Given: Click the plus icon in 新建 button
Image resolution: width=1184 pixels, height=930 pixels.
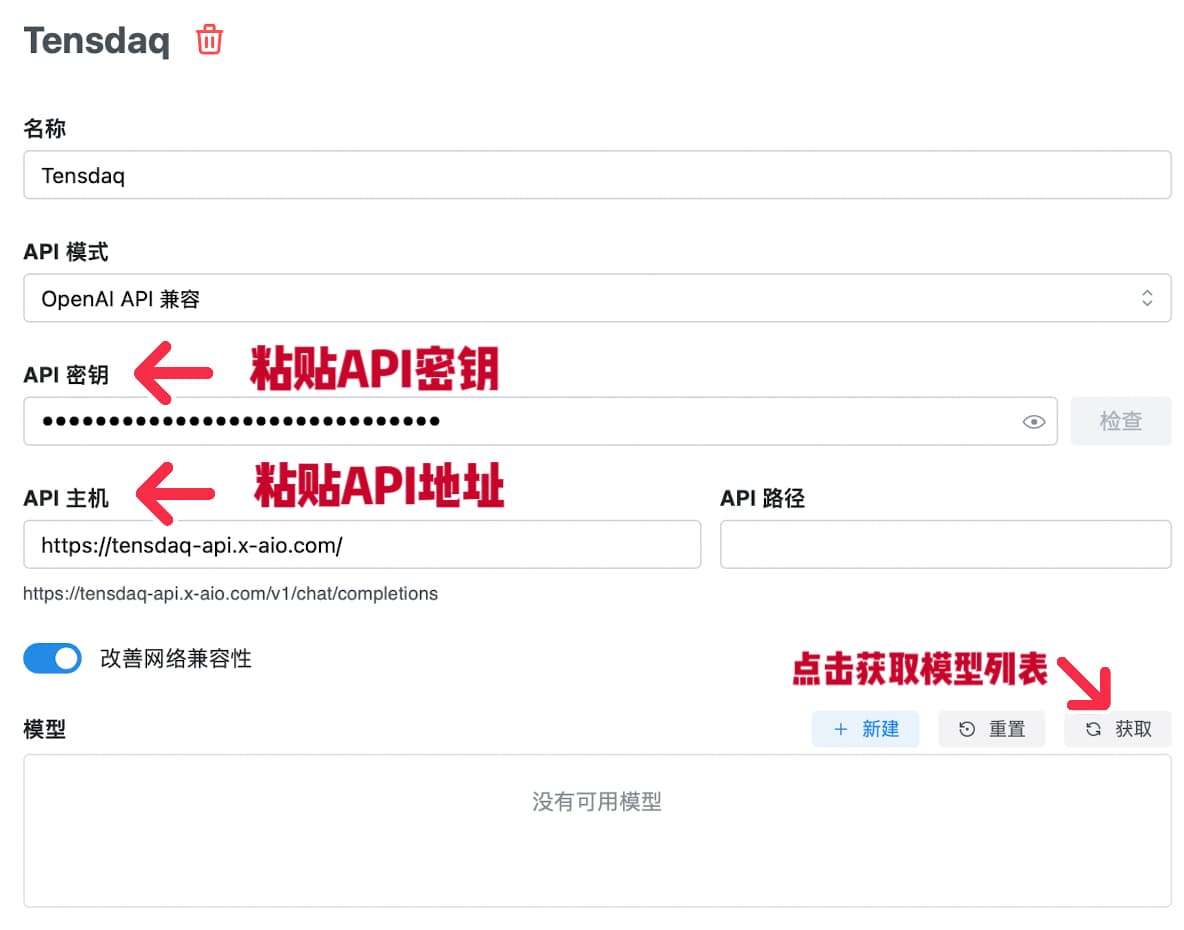Looking at the screenshot, I should coord(840,729).
